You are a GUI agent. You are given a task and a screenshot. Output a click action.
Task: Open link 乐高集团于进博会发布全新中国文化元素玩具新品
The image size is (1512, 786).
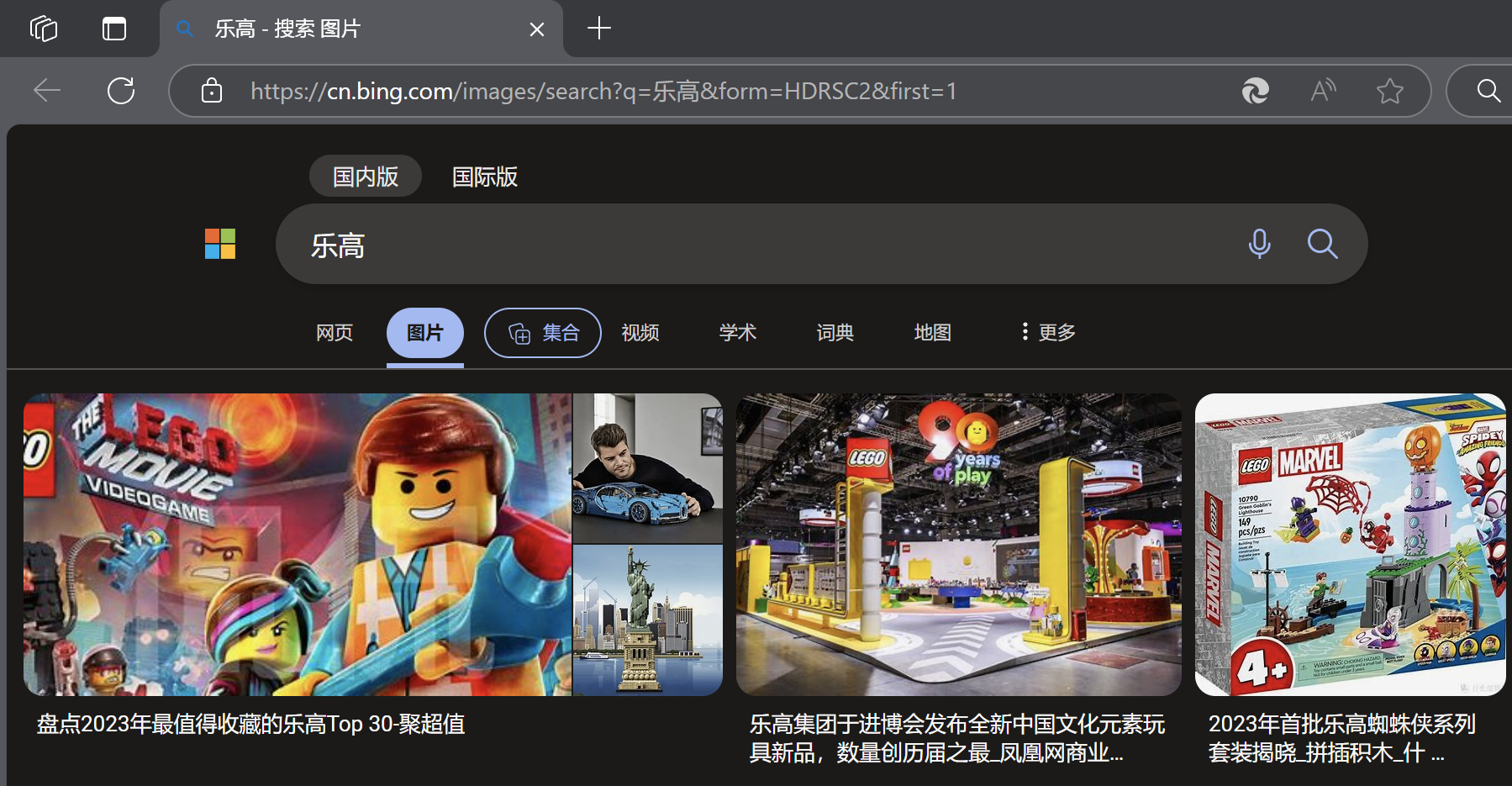click(x=957, y=739)
